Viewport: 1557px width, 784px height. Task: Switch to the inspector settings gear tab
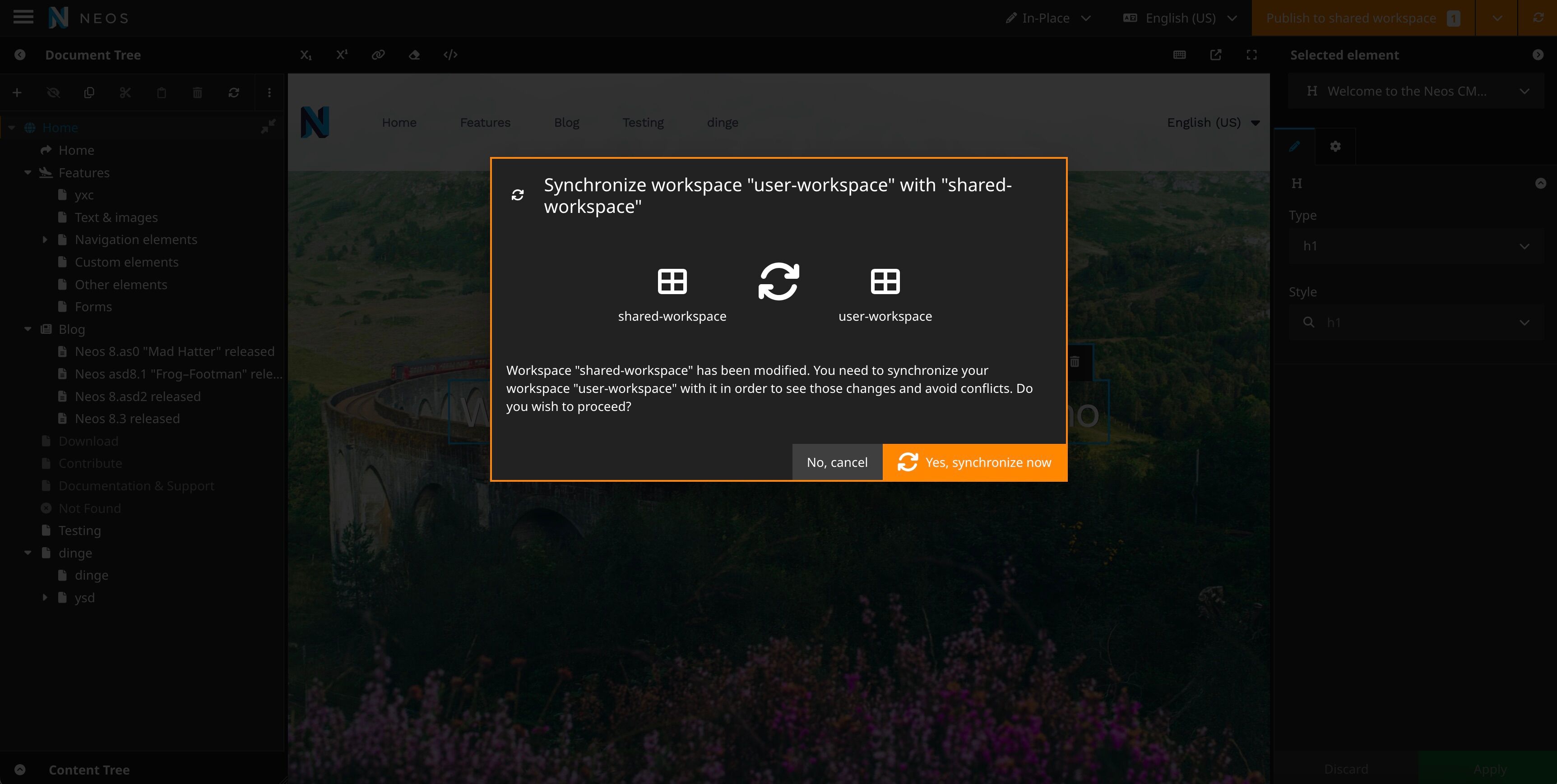point(1335,146)
